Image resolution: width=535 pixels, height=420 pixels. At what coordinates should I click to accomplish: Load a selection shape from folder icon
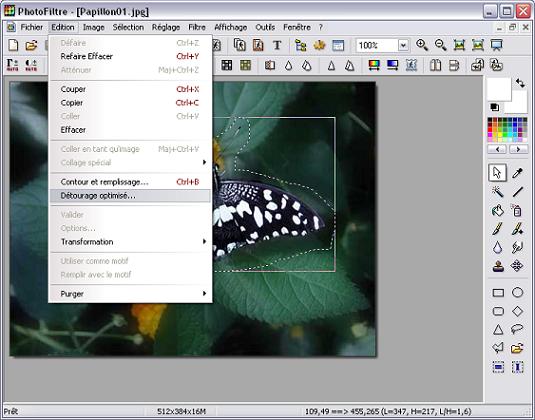[x=517, y=348]
